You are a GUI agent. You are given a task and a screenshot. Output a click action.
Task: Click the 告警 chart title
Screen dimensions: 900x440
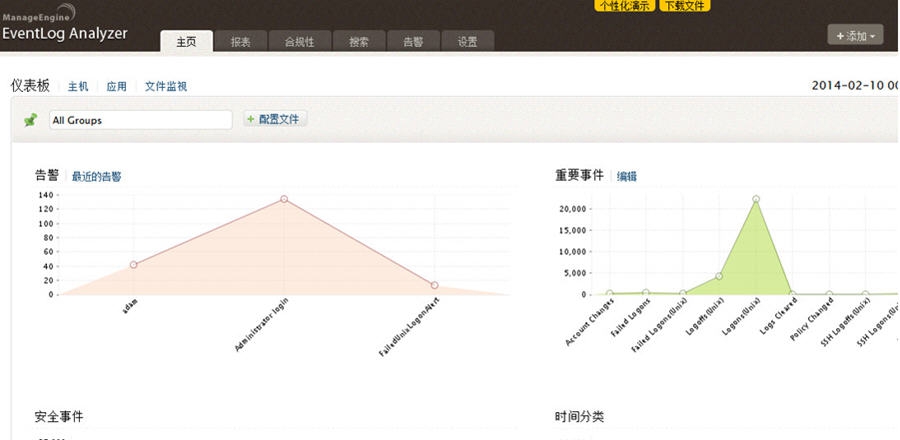click(46, 176)
